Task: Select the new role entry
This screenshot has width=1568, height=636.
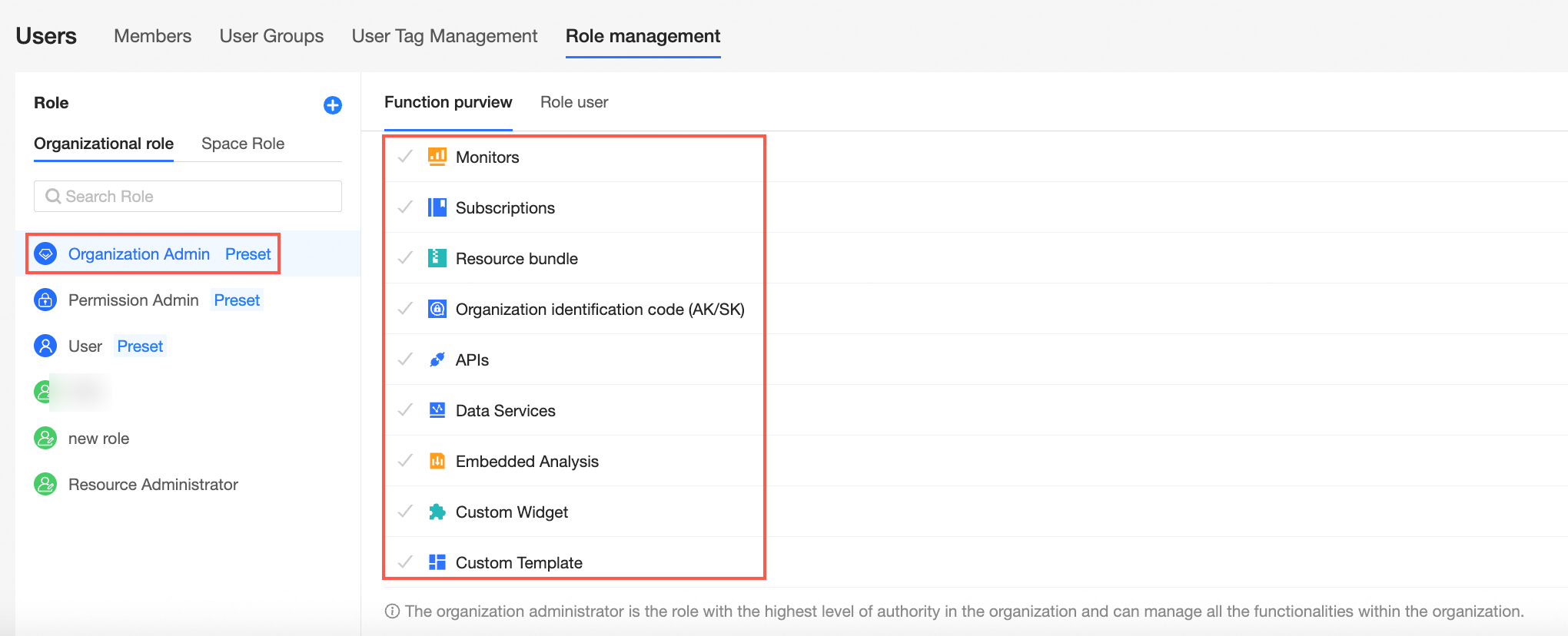Action: tap(98, 439)
